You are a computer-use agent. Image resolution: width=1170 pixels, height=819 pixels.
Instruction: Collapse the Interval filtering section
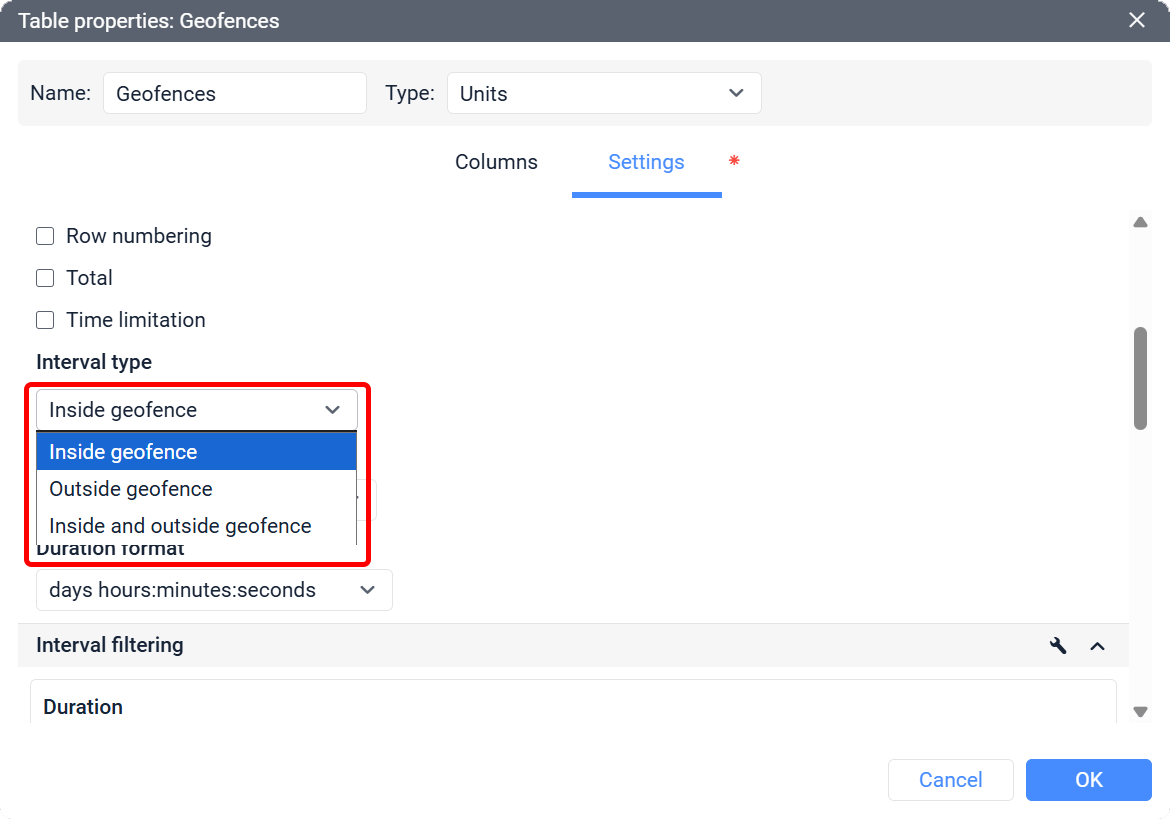(1097, 646)
